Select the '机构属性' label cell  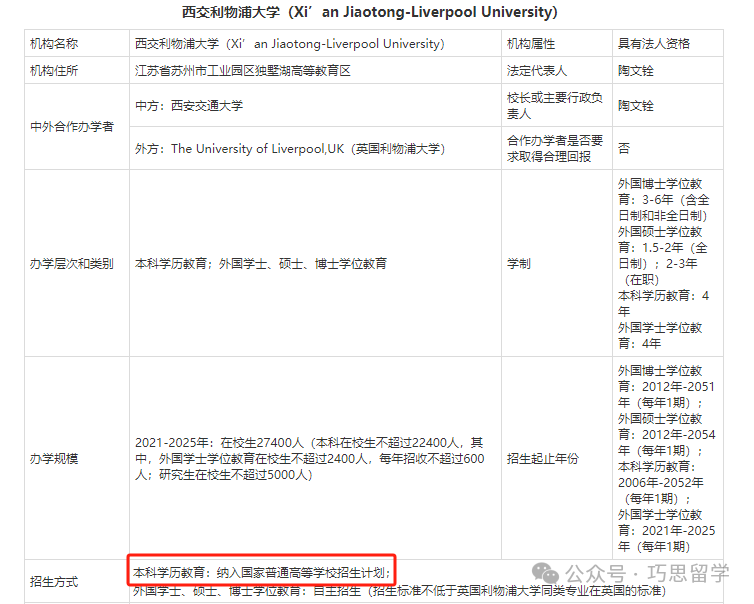click(x=557, y=43)
